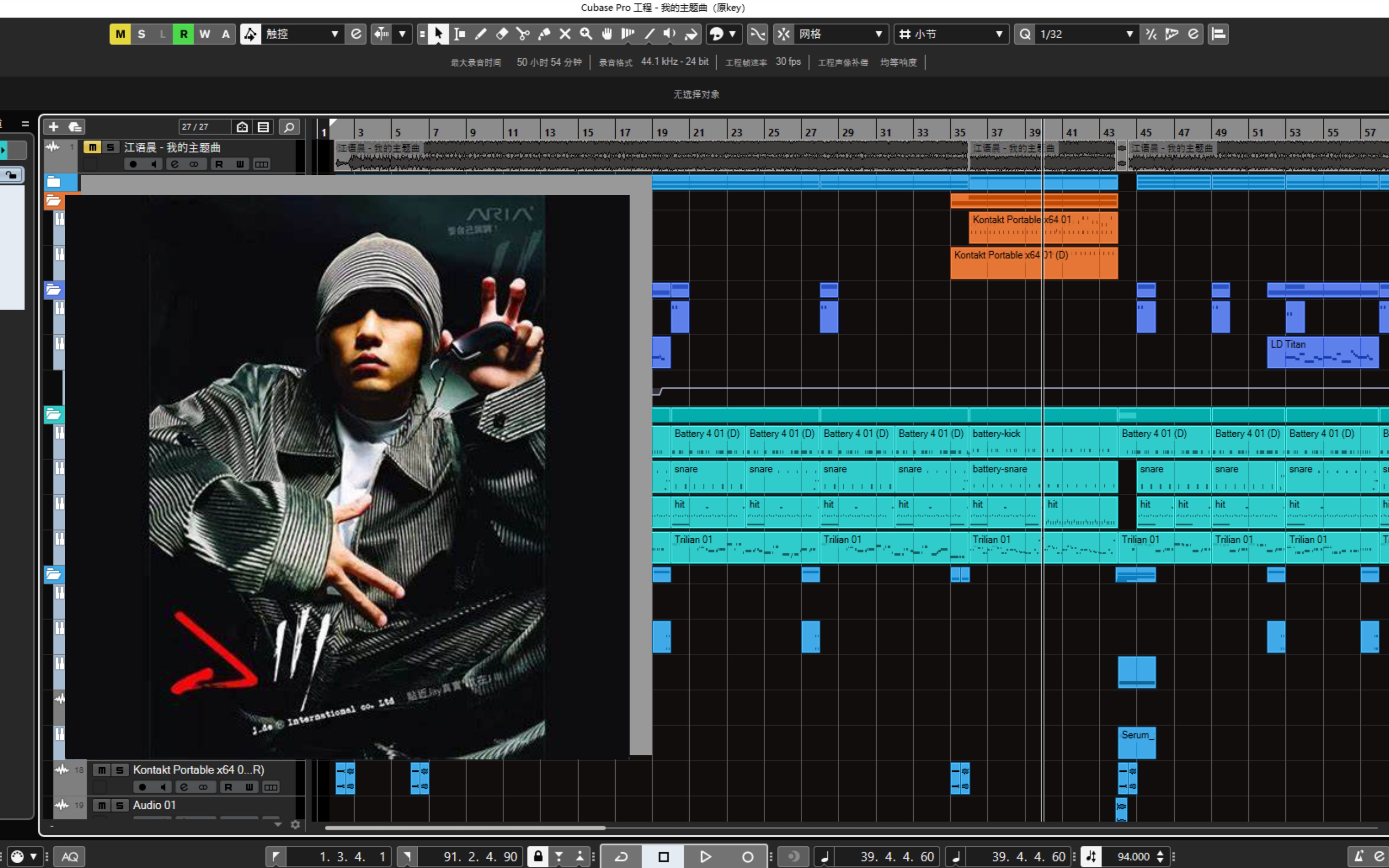Select the hand Comp tool
The image size is (1389, 868).
(x=607, y=34)
